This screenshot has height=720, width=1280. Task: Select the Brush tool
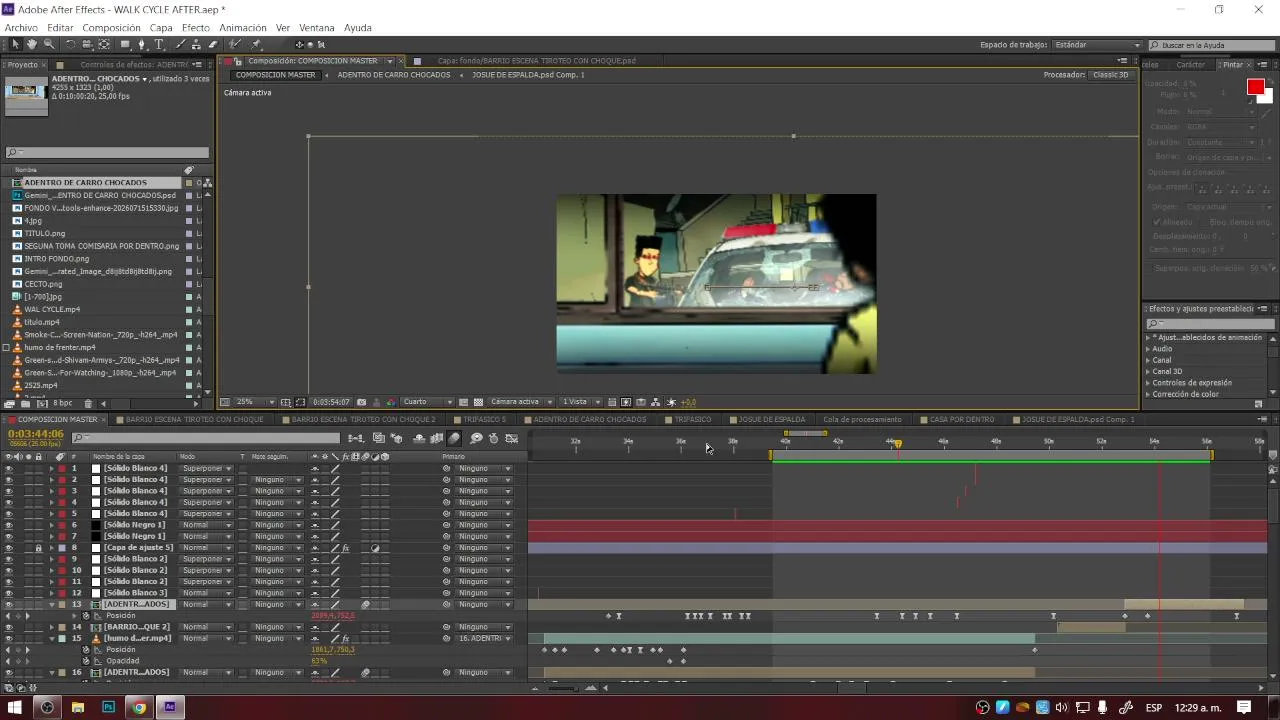[x=180, y=44]
